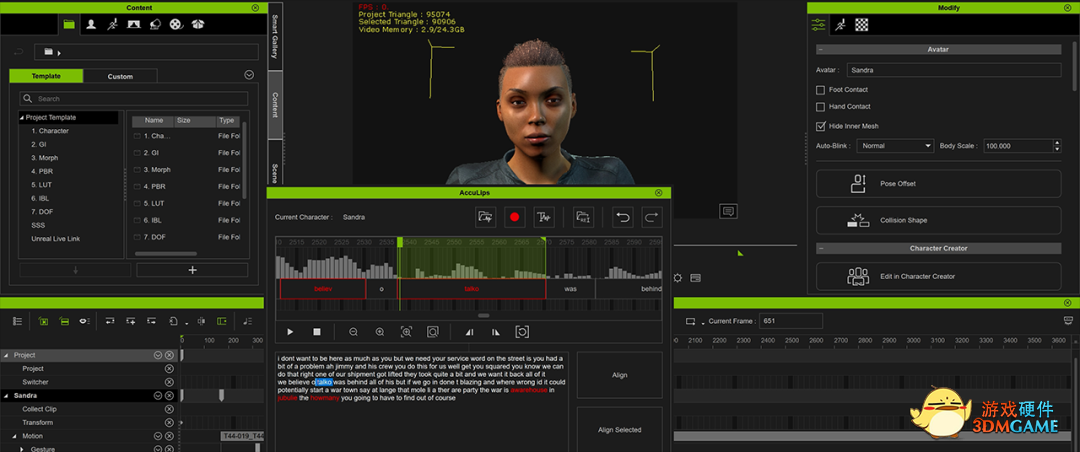Open the Smart Gallery side tab
Screen dimensions: 1080x452
[x=276, y=35]
